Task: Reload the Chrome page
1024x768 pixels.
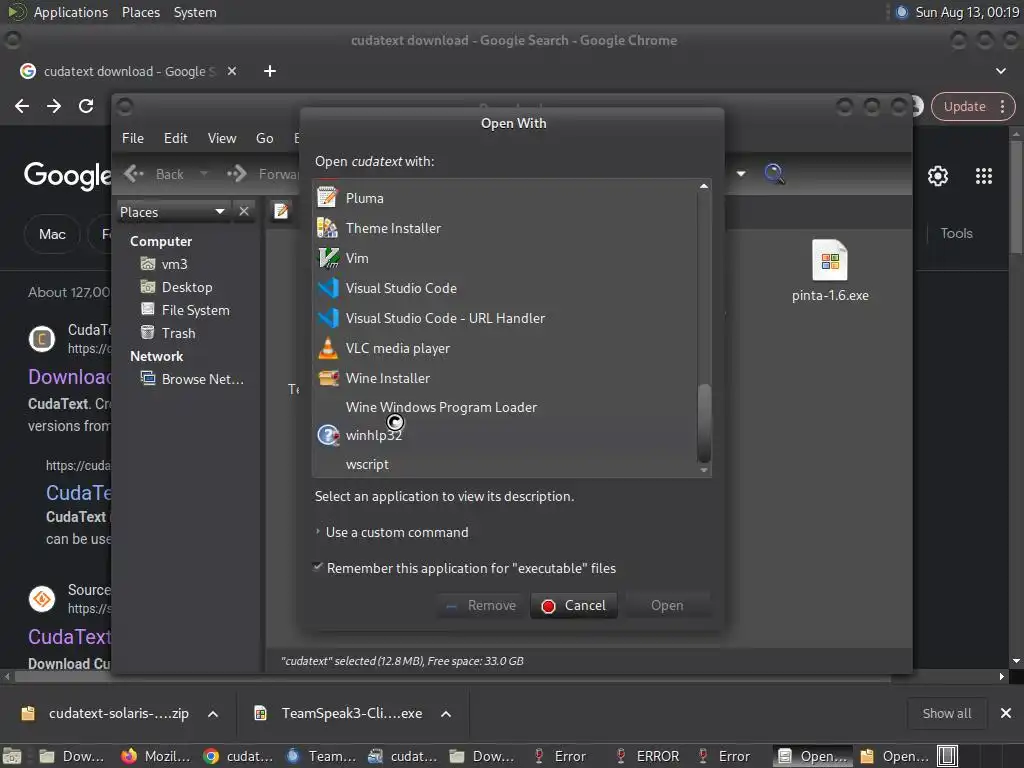Action: pyautogui.click(x=86, y=106)
